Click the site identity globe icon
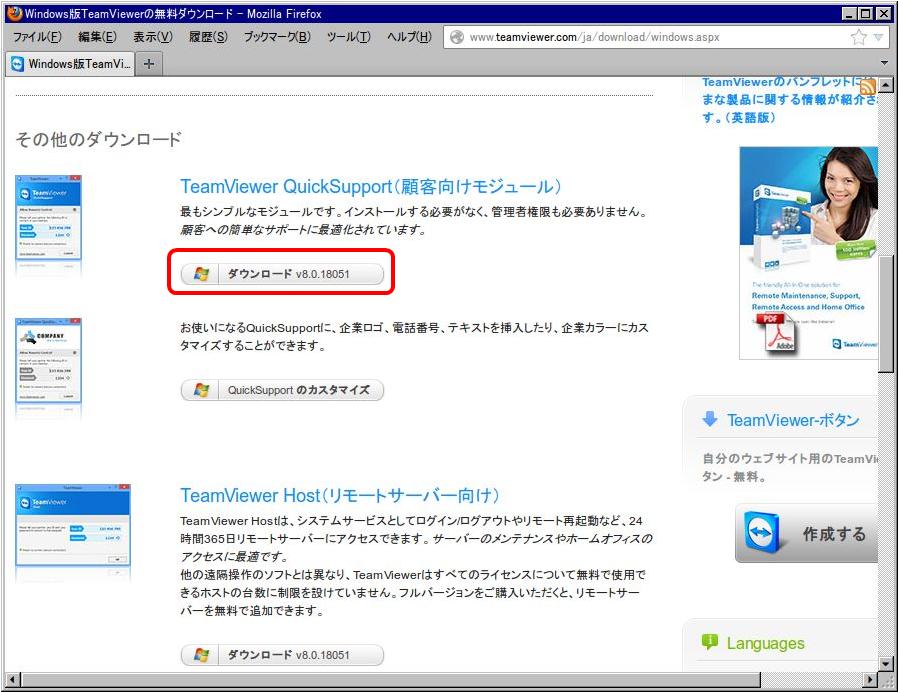 pos(457,37)
